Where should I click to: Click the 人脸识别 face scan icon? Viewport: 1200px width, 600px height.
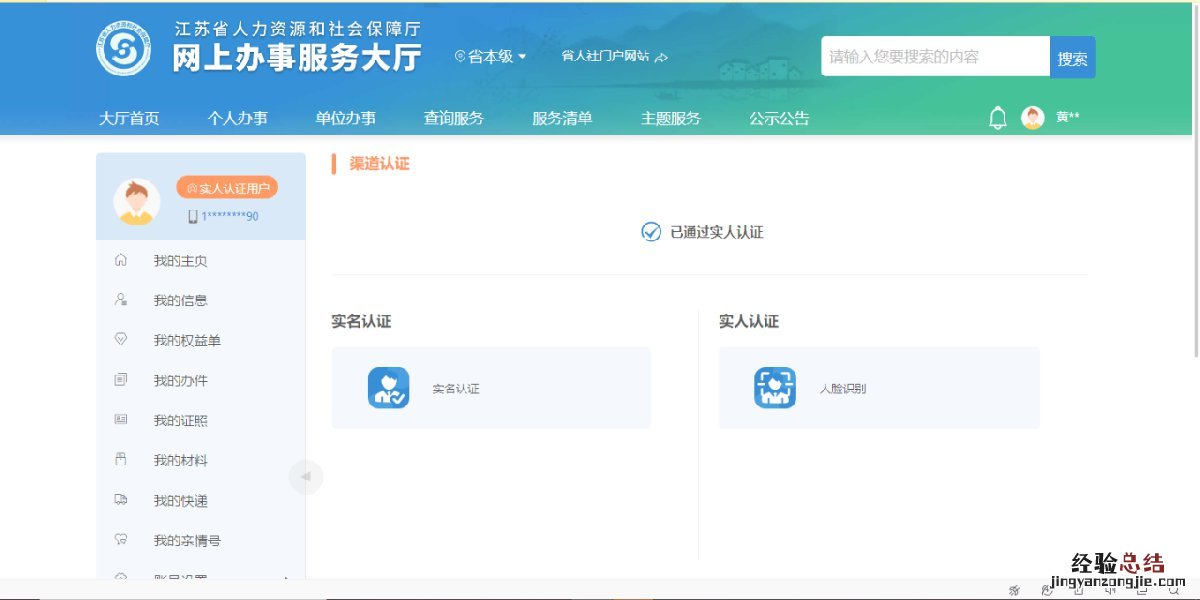(774, 388)
